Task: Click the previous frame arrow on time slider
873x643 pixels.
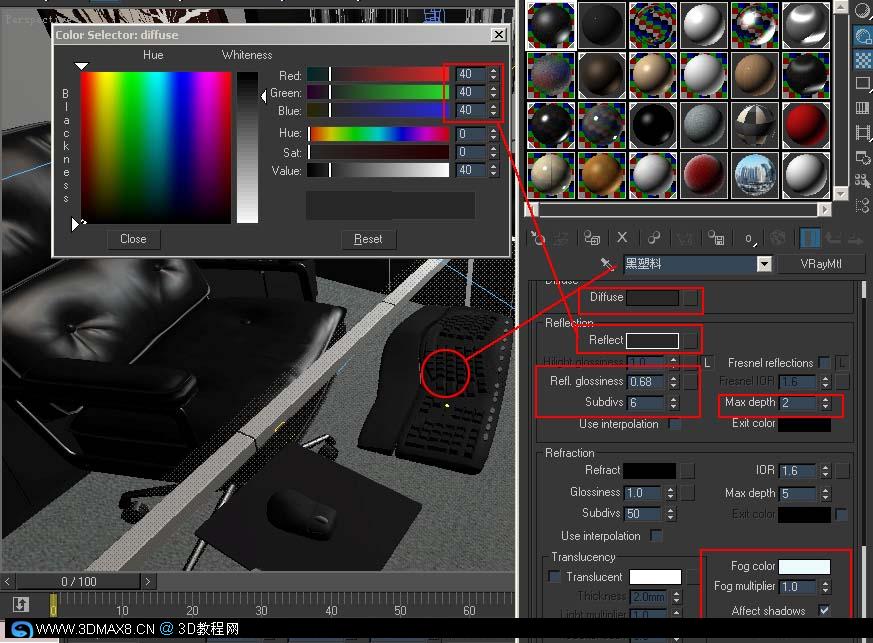Action: tap(7, 581)
